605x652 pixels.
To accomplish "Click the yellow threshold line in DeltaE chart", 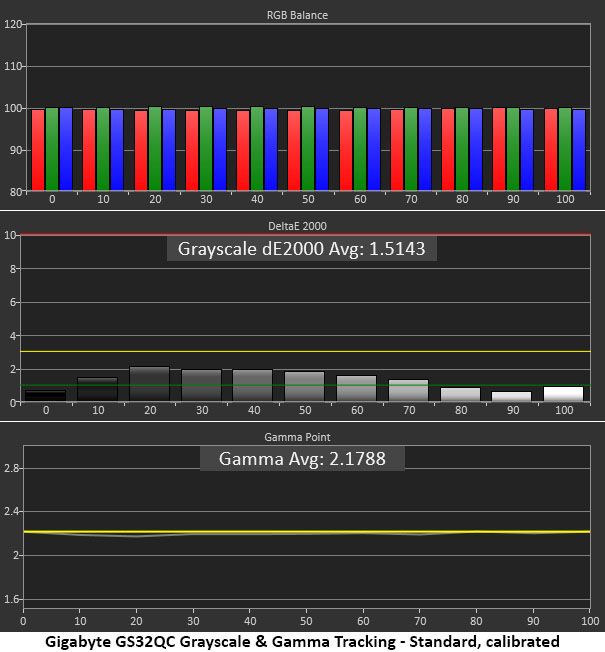I will coord(306,352).
